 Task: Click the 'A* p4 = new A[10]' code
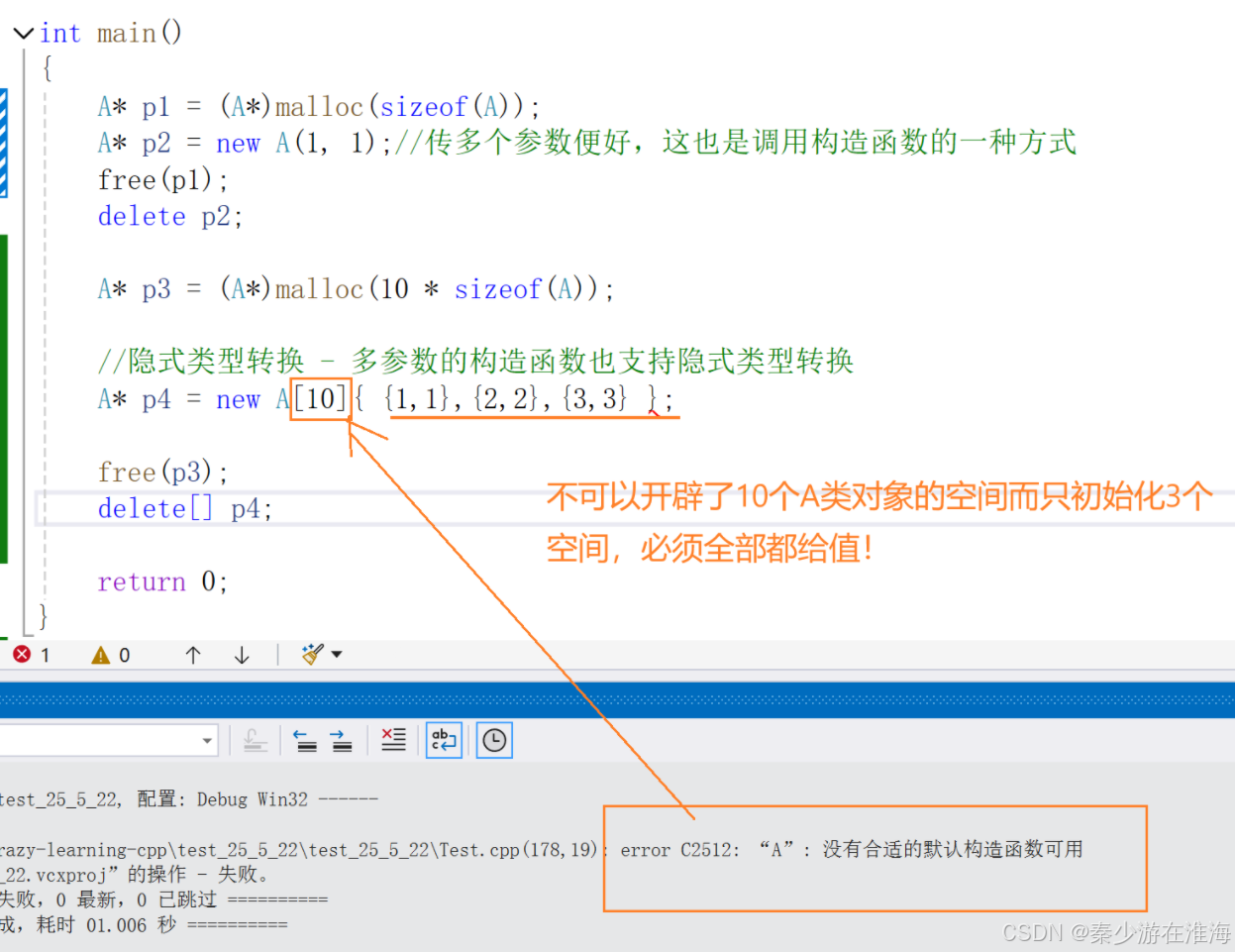pos(385,399)
